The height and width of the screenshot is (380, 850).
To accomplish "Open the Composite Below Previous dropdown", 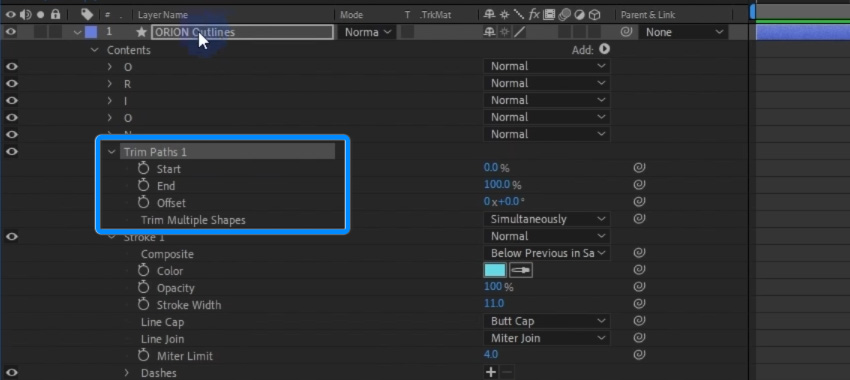I will 547,253.
